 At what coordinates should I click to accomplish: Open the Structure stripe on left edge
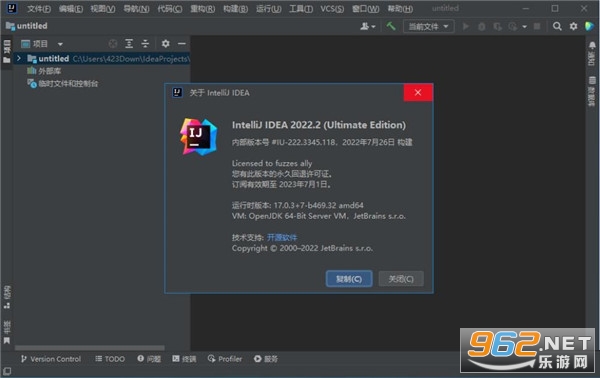7,297
